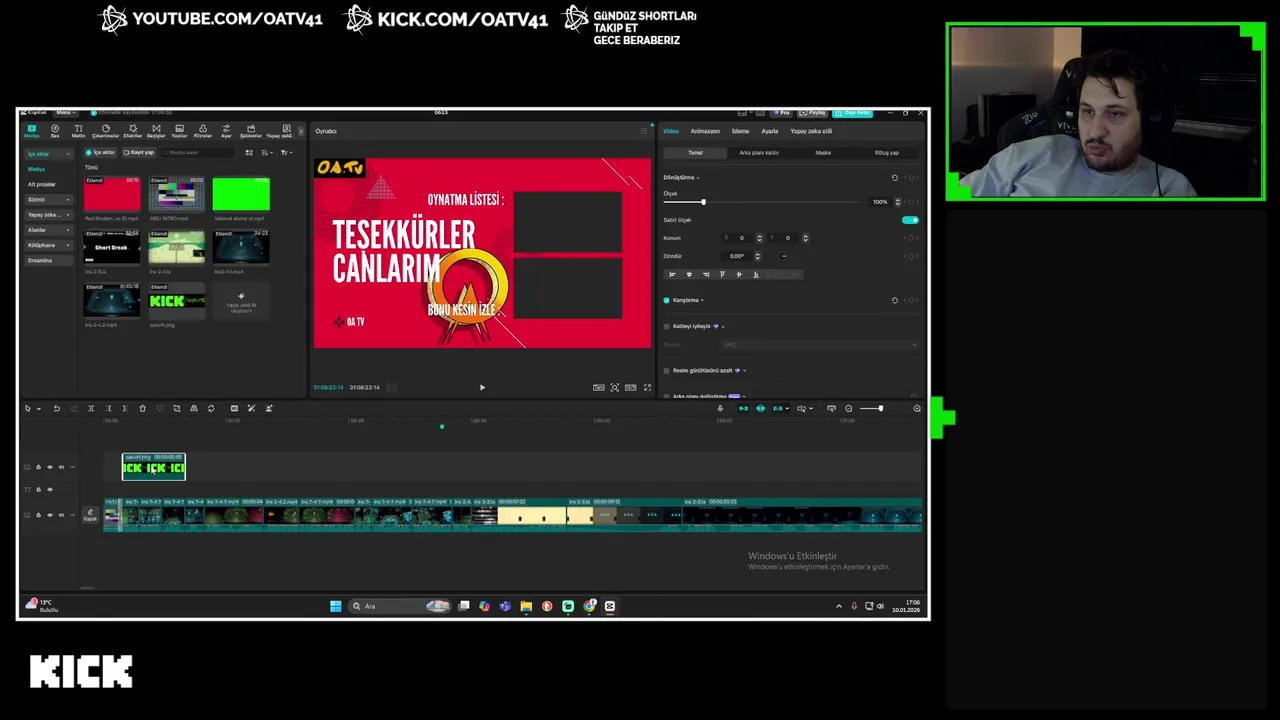Image resolution: width=1280 pixels, height=720 pixels.
Task: Click the zoom-out magnifier on timeline
Action: [849, 408]
